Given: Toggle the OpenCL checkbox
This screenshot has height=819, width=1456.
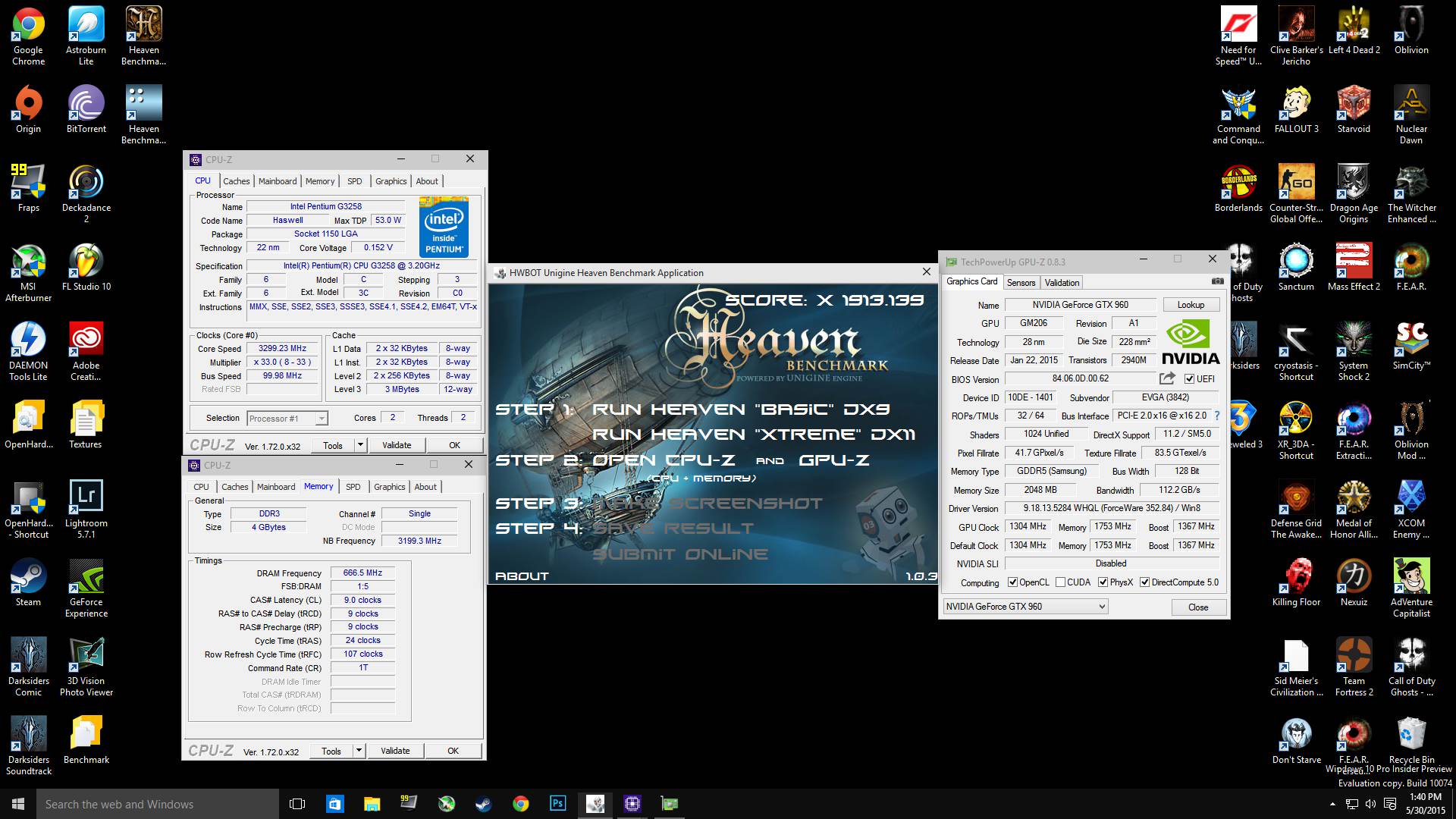Looking at the screenshot, I should pos(1012,582).
